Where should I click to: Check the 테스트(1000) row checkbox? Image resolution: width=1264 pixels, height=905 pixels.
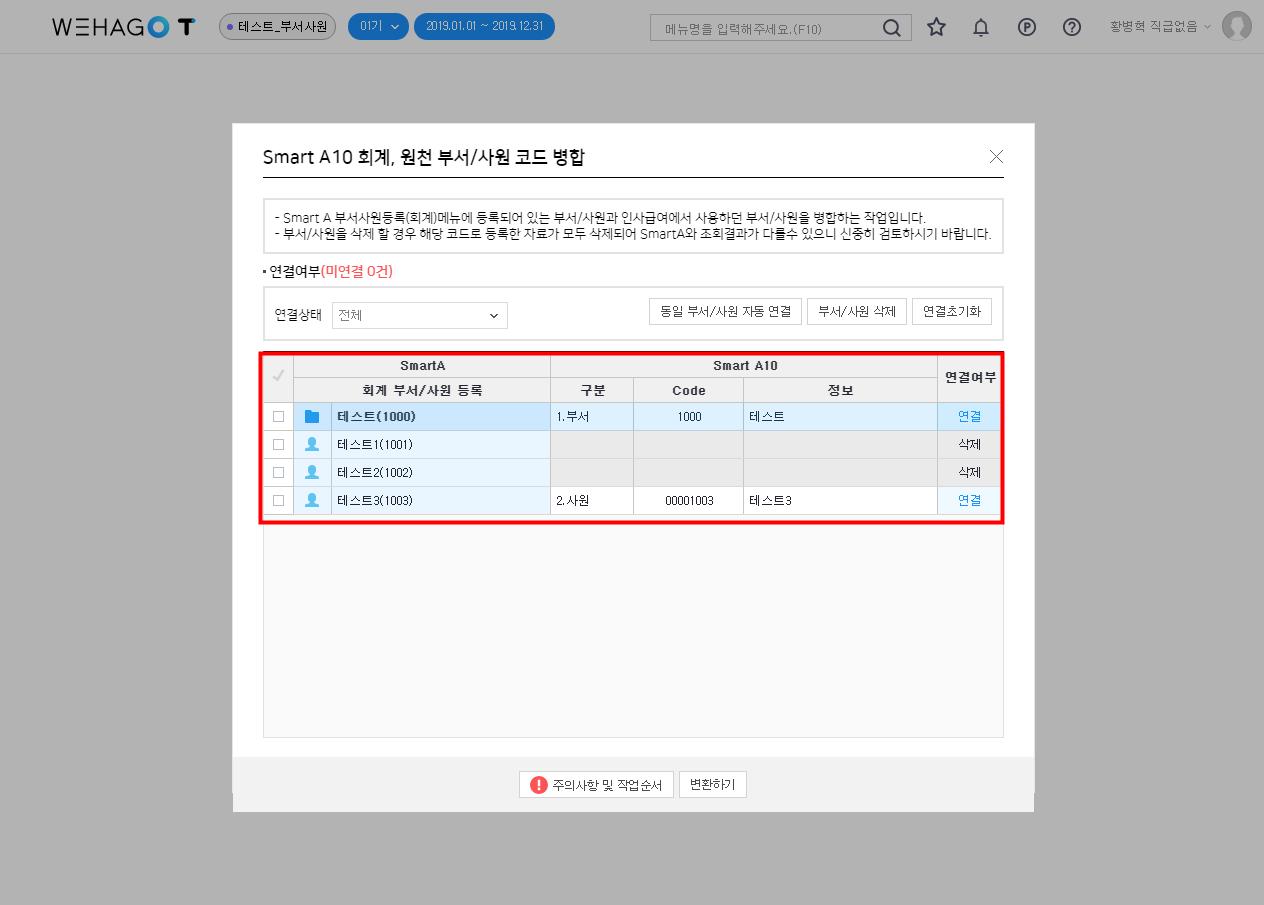pos(278,417)
